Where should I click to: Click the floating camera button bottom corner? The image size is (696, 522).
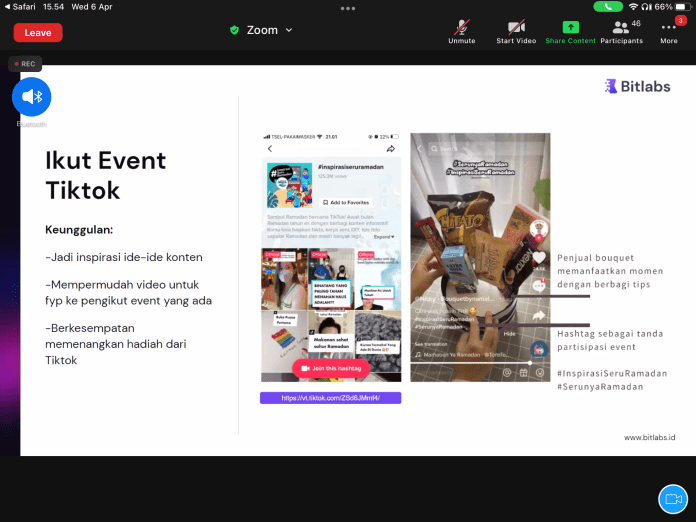coord(673,499)
